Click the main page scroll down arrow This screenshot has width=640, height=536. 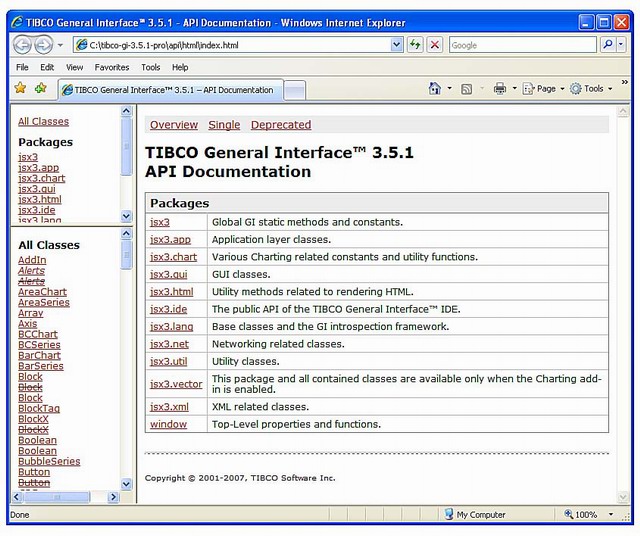[623, 497]
